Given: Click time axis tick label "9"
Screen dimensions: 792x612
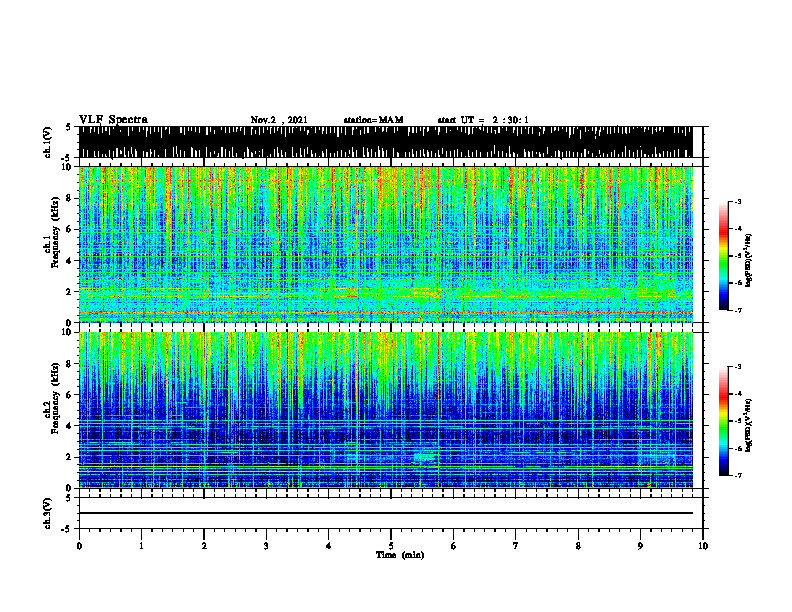Looking at the screenshot, I should [640, 546].
